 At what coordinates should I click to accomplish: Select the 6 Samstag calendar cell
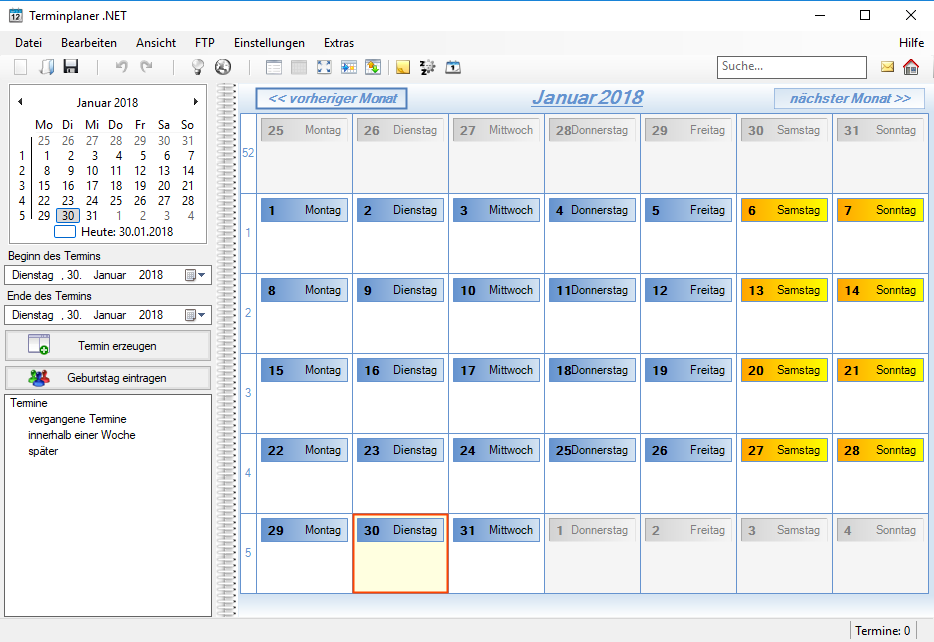[784, 233]
